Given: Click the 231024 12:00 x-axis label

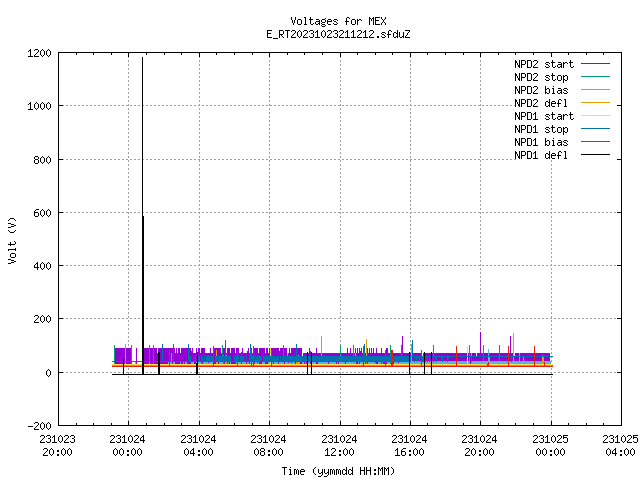Looking at the screenshot, I should [x=339, y=446].
